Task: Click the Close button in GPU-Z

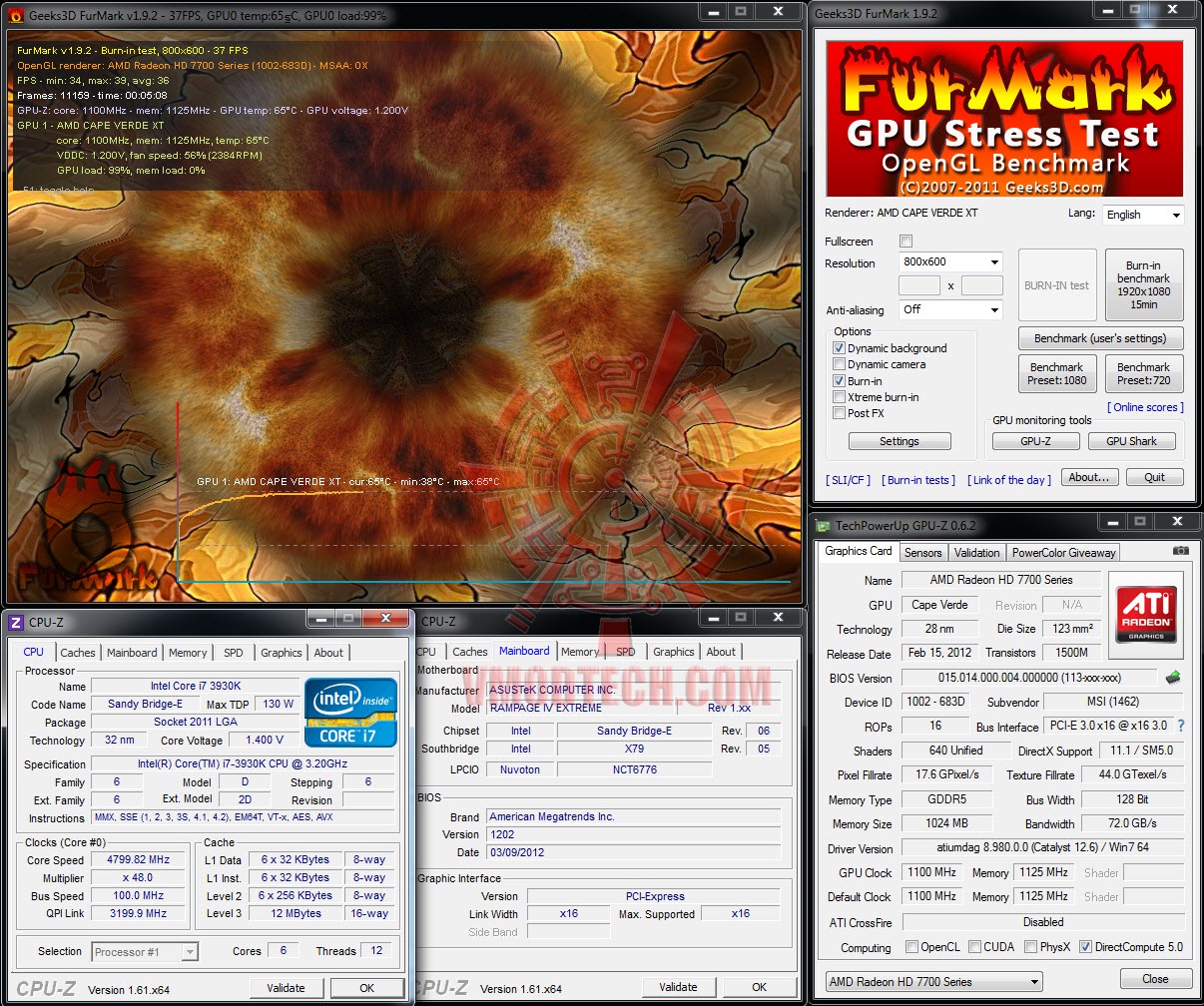Action: (x=1155, y=979)
